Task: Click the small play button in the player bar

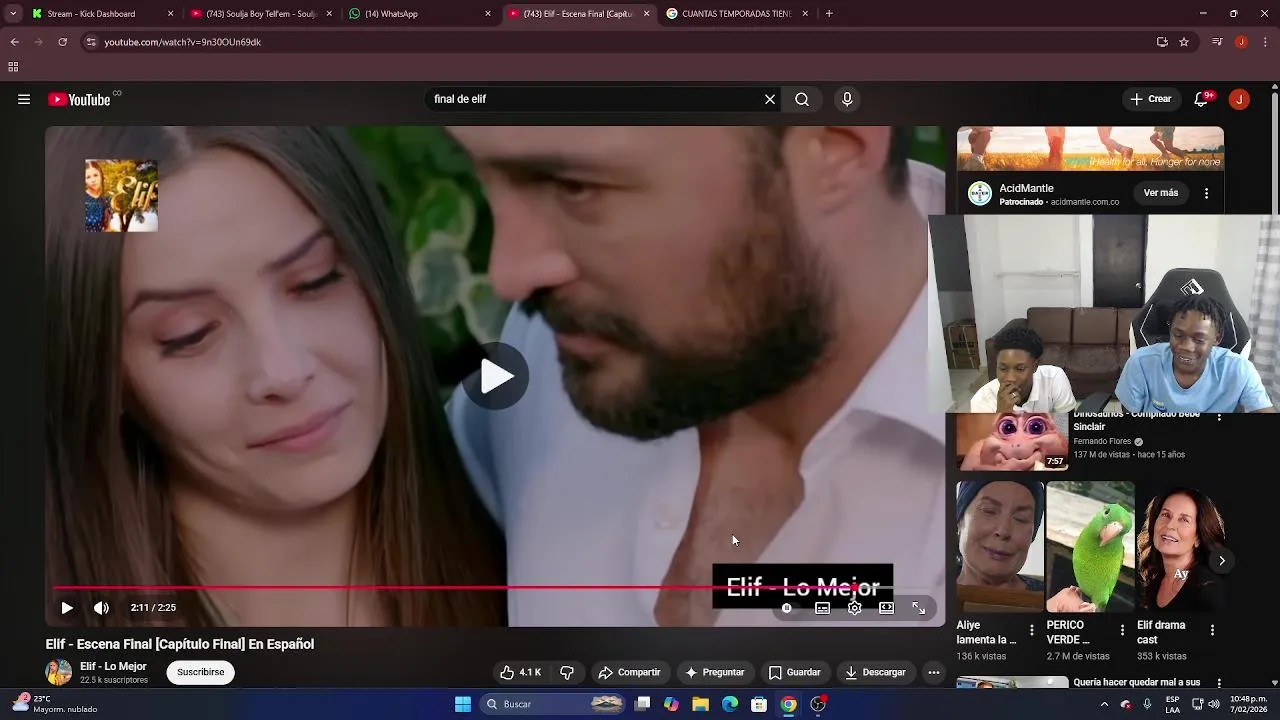Action: [67, 607]
